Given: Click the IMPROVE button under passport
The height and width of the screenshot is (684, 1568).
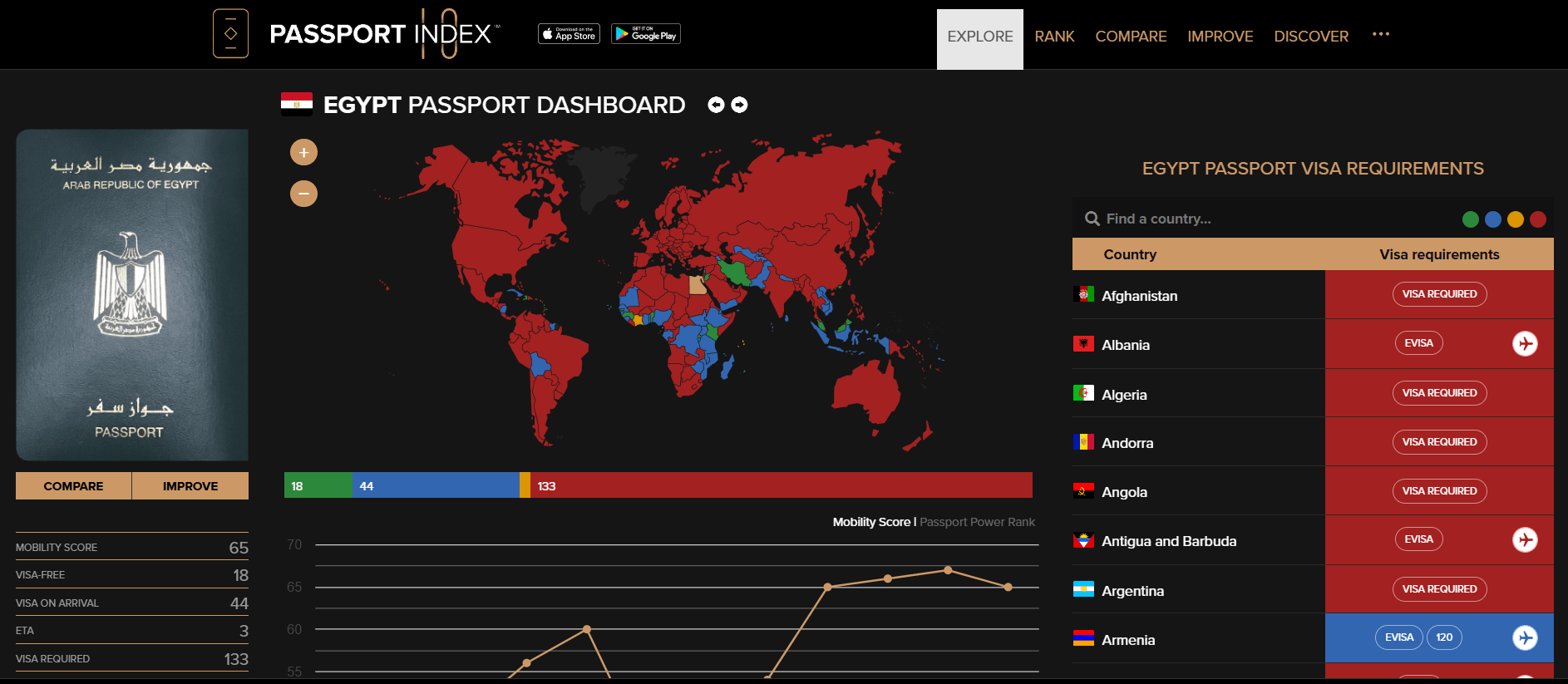Looking at the screenshot, I should (x=190, y=486).
